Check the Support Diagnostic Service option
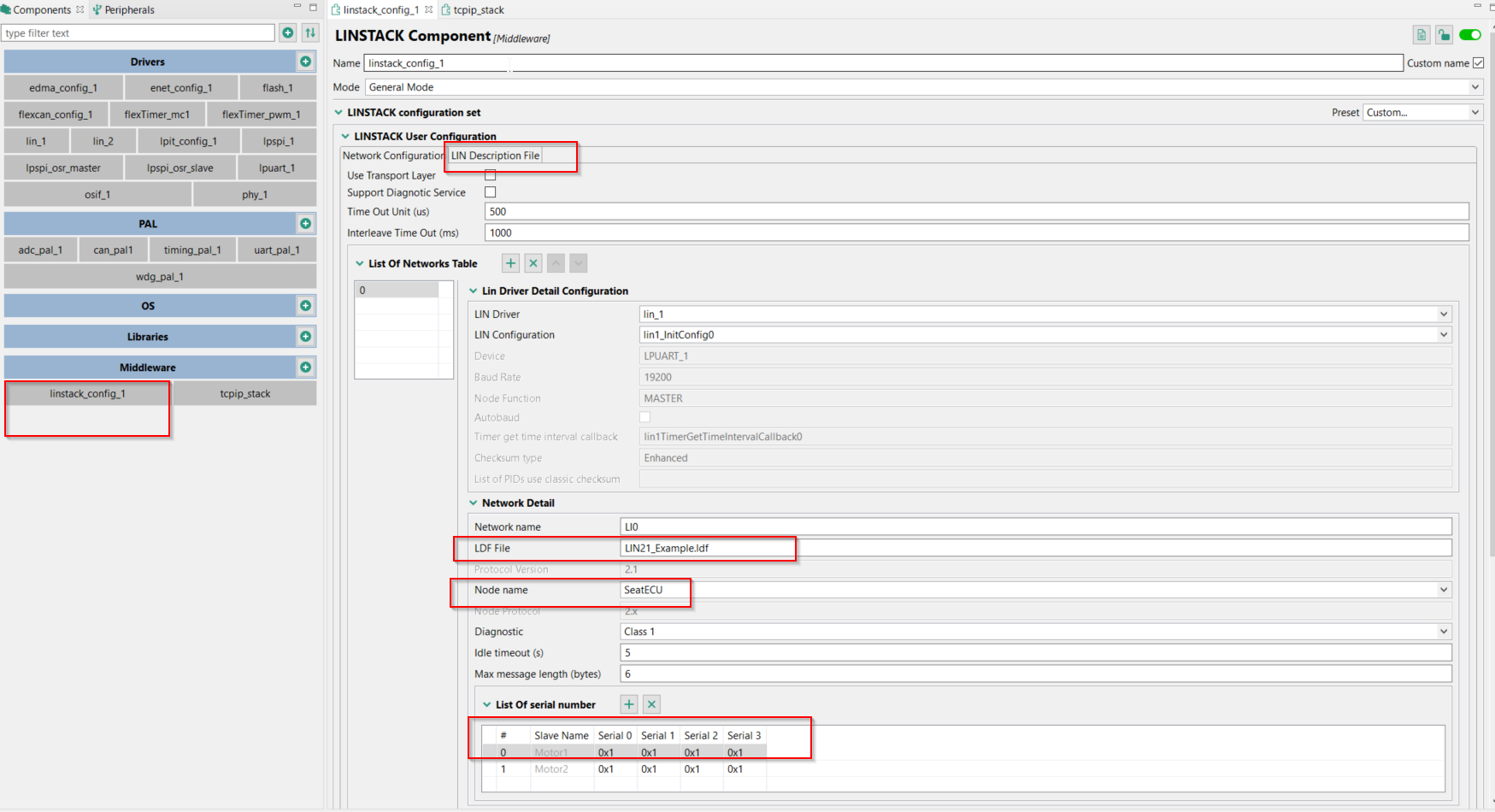1495x812 pixels. pos(490,191)
